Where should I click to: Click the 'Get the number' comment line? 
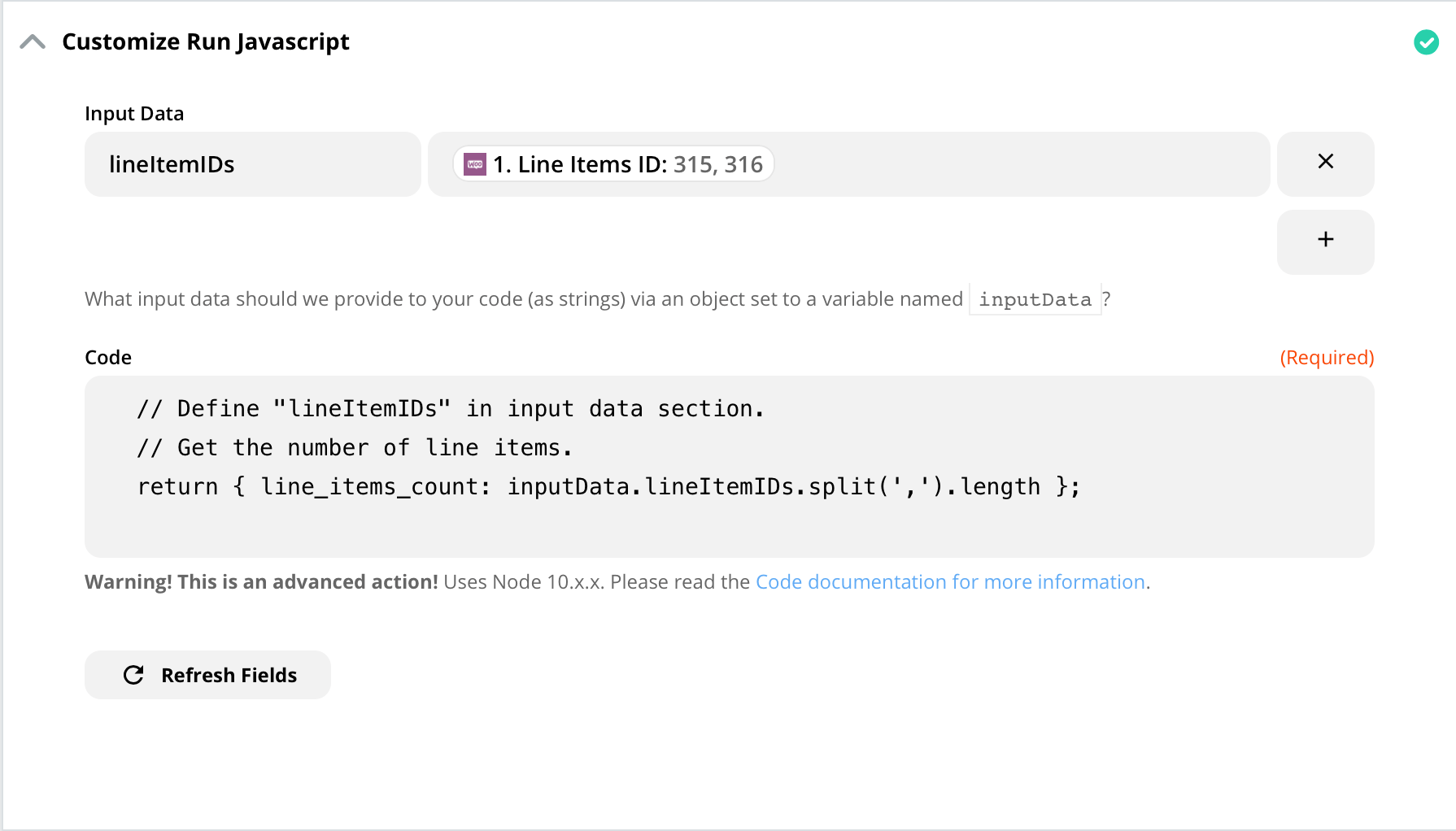355,448
